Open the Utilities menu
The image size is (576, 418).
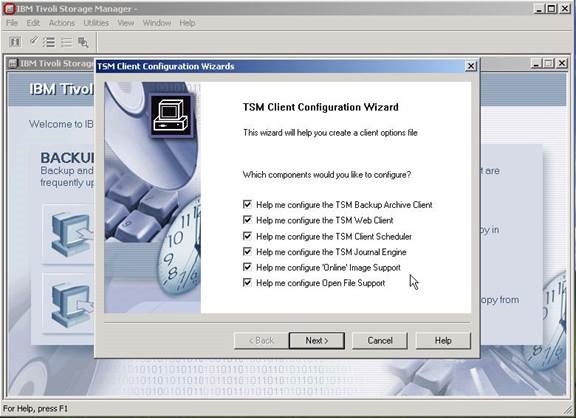pos(96,23)
